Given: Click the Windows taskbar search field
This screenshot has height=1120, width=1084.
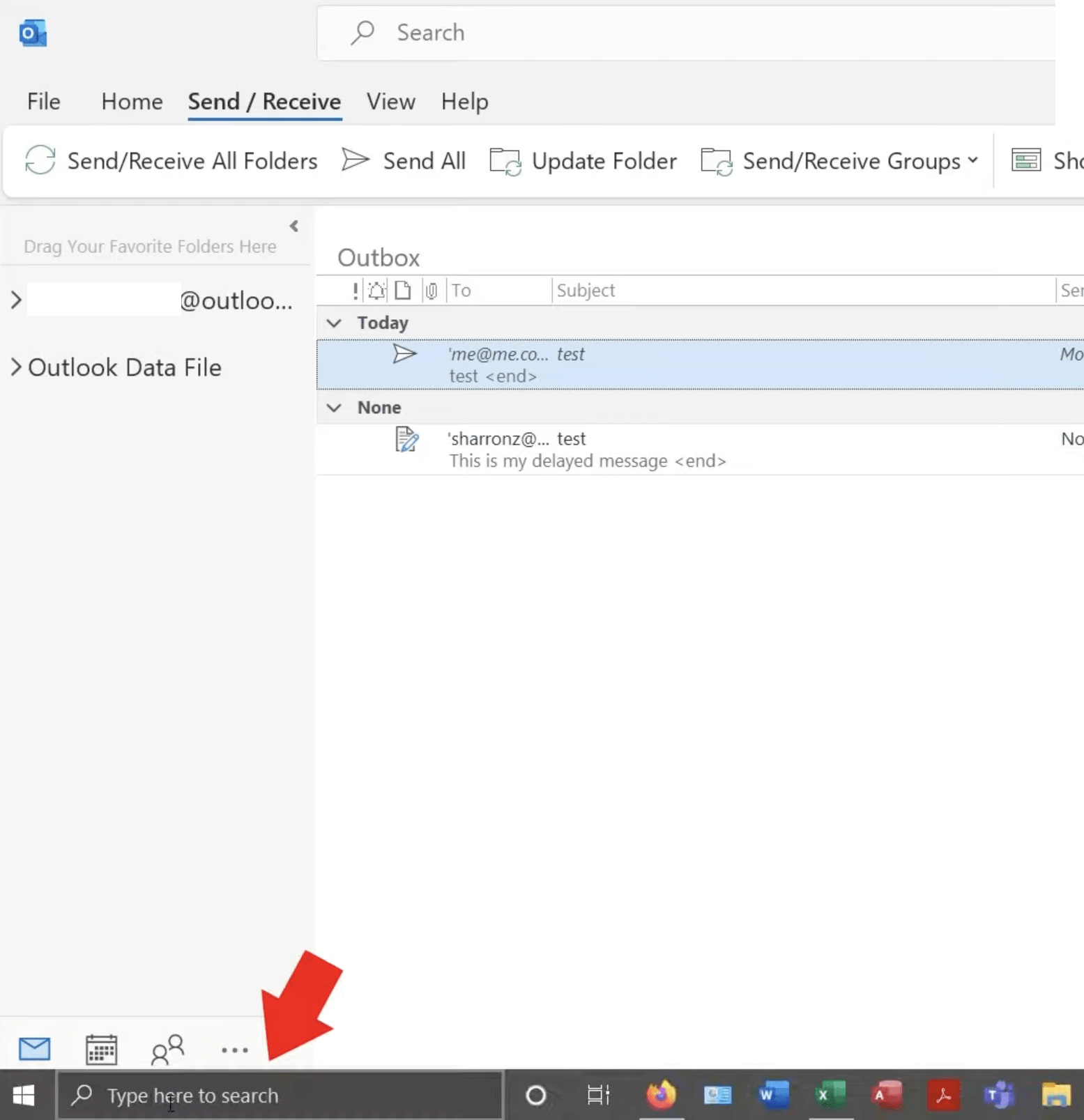Looking at the screenshot, I should pyautogui.click(x=280, y=1095).
